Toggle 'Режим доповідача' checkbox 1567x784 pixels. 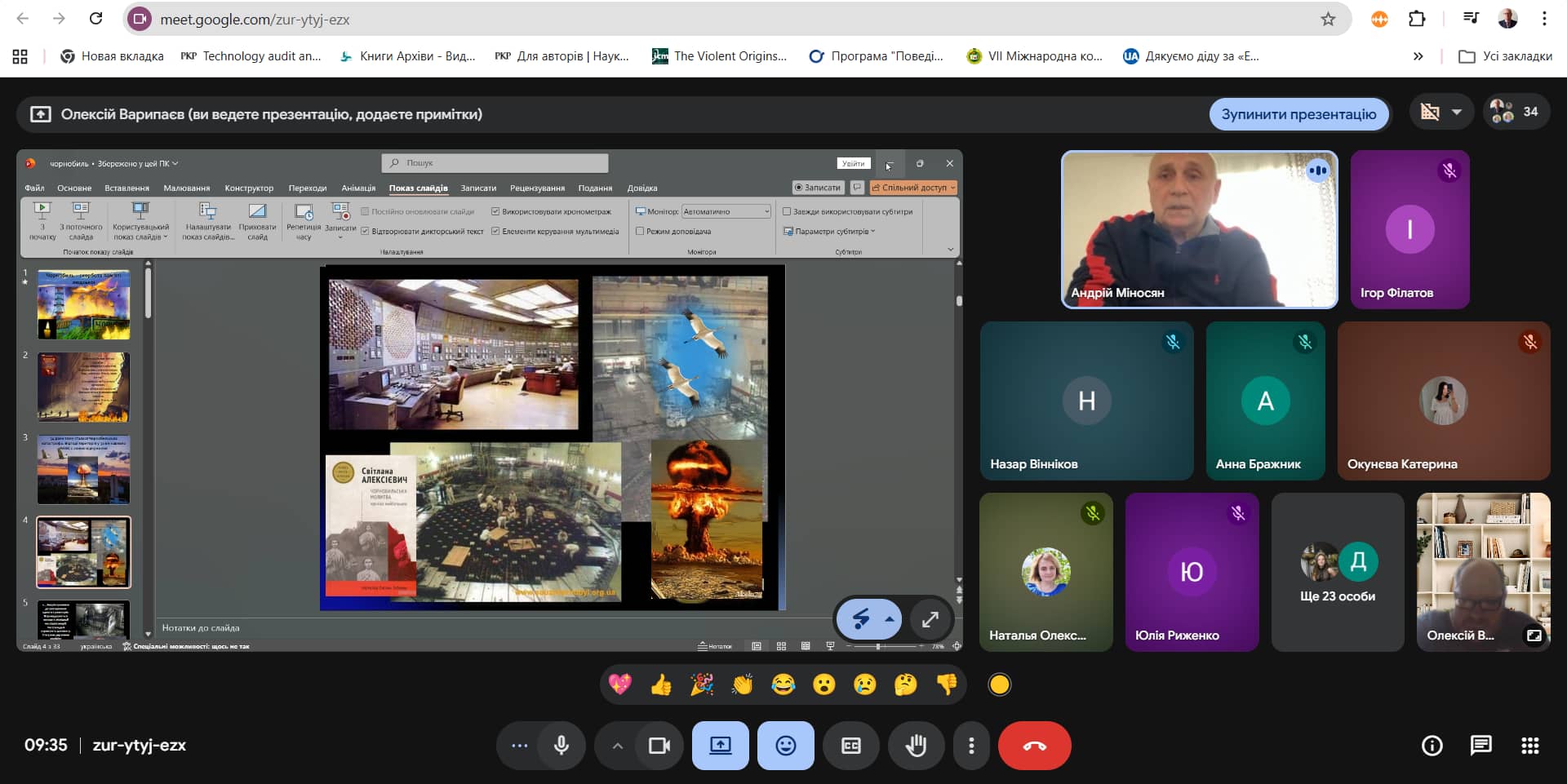pyautogui.click(x=640, y=232)
